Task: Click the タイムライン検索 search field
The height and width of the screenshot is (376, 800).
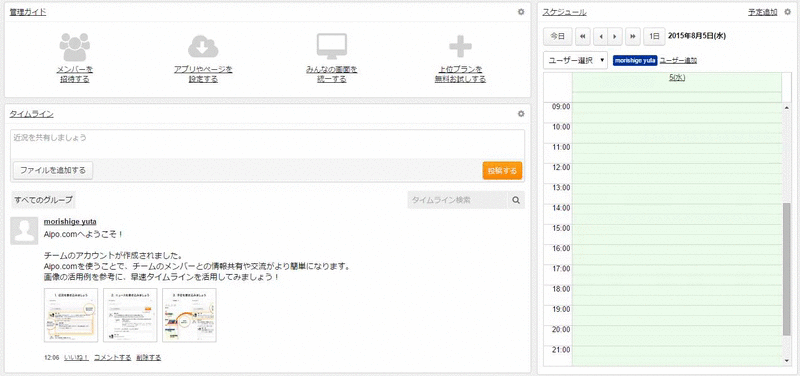Action: click(458, 200)
